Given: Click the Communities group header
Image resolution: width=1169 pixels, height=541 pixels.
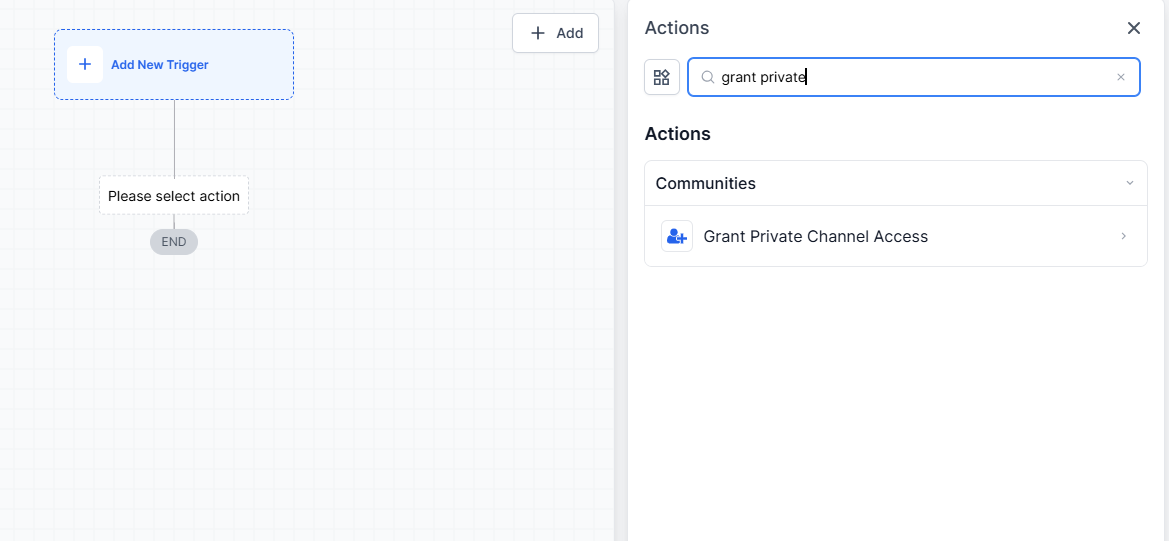Looking at the screenshot, I should (x=706, y=183).
